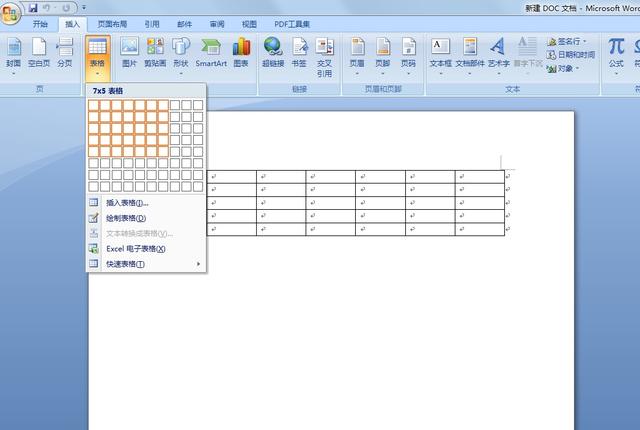The height and width of the screenshot is (430, 640).
Task: Click the 签名行 dropdown arrow
Action: click(585, 42)
